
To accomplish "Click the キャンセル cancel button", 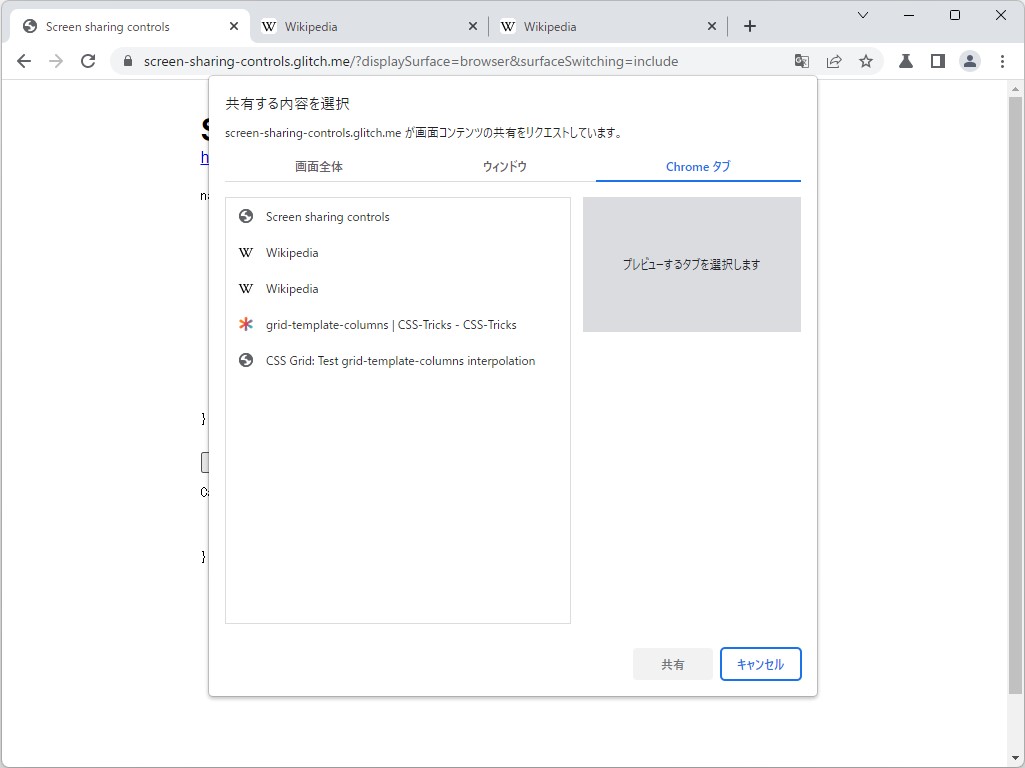I will pyautogui.click(x=760, y=663).
